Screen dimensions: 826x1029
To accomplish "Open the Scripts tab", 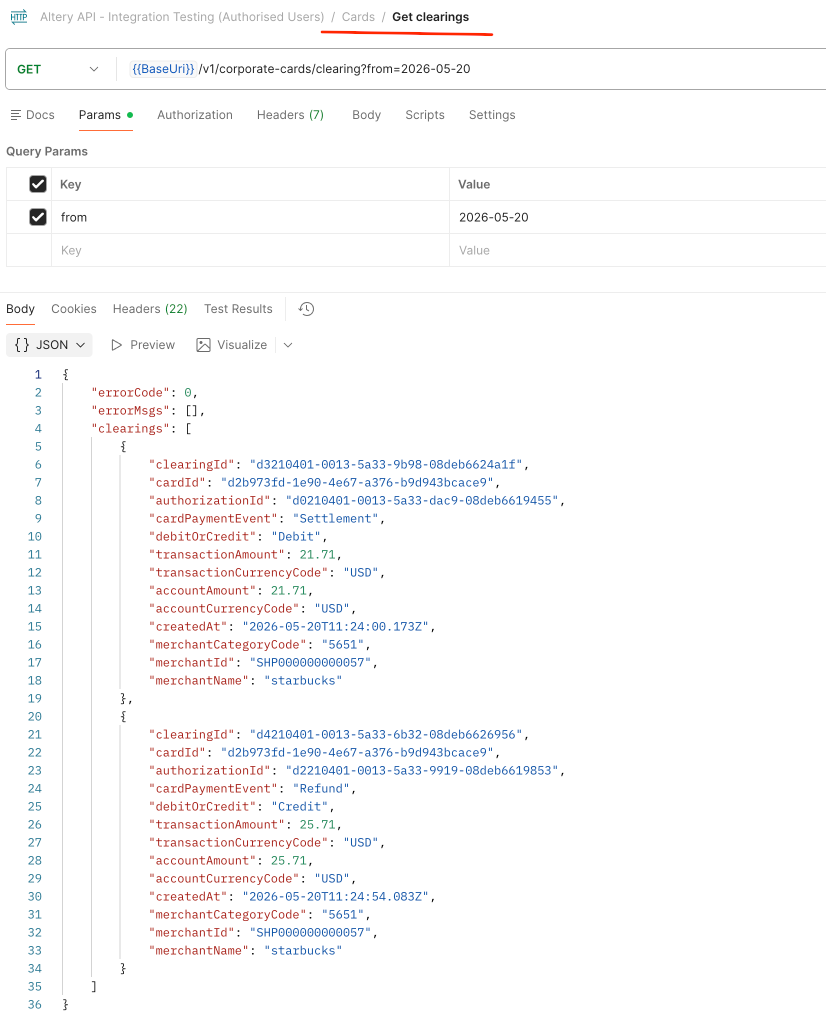I will point(424,115).
